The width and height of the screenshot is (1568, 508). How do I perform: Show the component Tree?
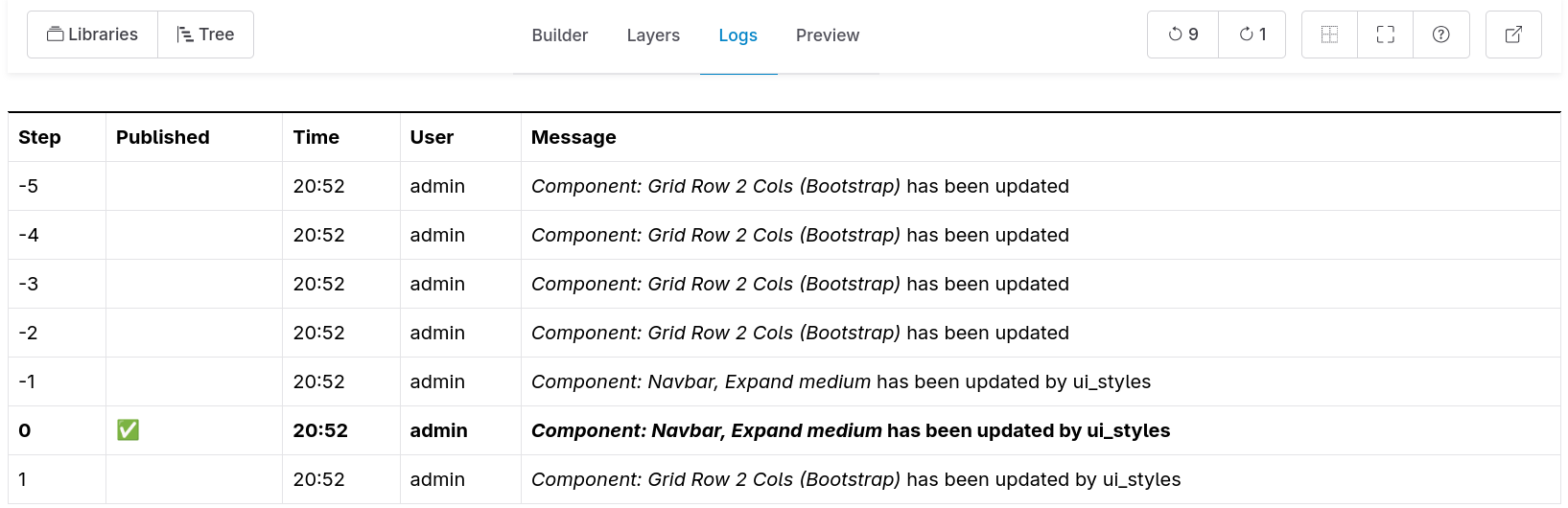(x=205, y=35)
